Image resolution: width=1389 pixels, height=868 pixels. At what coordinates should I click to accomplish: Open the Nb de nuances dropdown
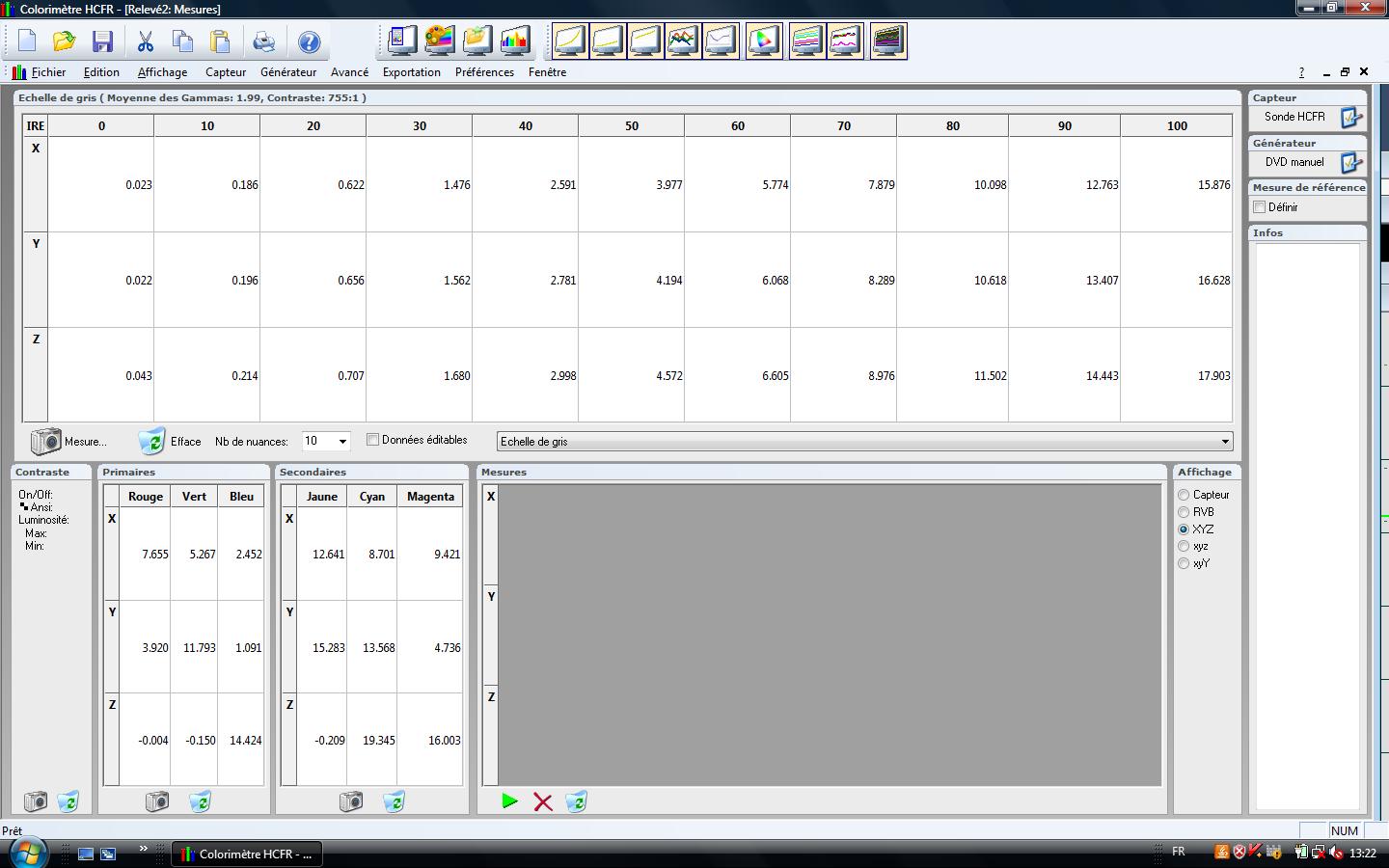coord(341,441)
